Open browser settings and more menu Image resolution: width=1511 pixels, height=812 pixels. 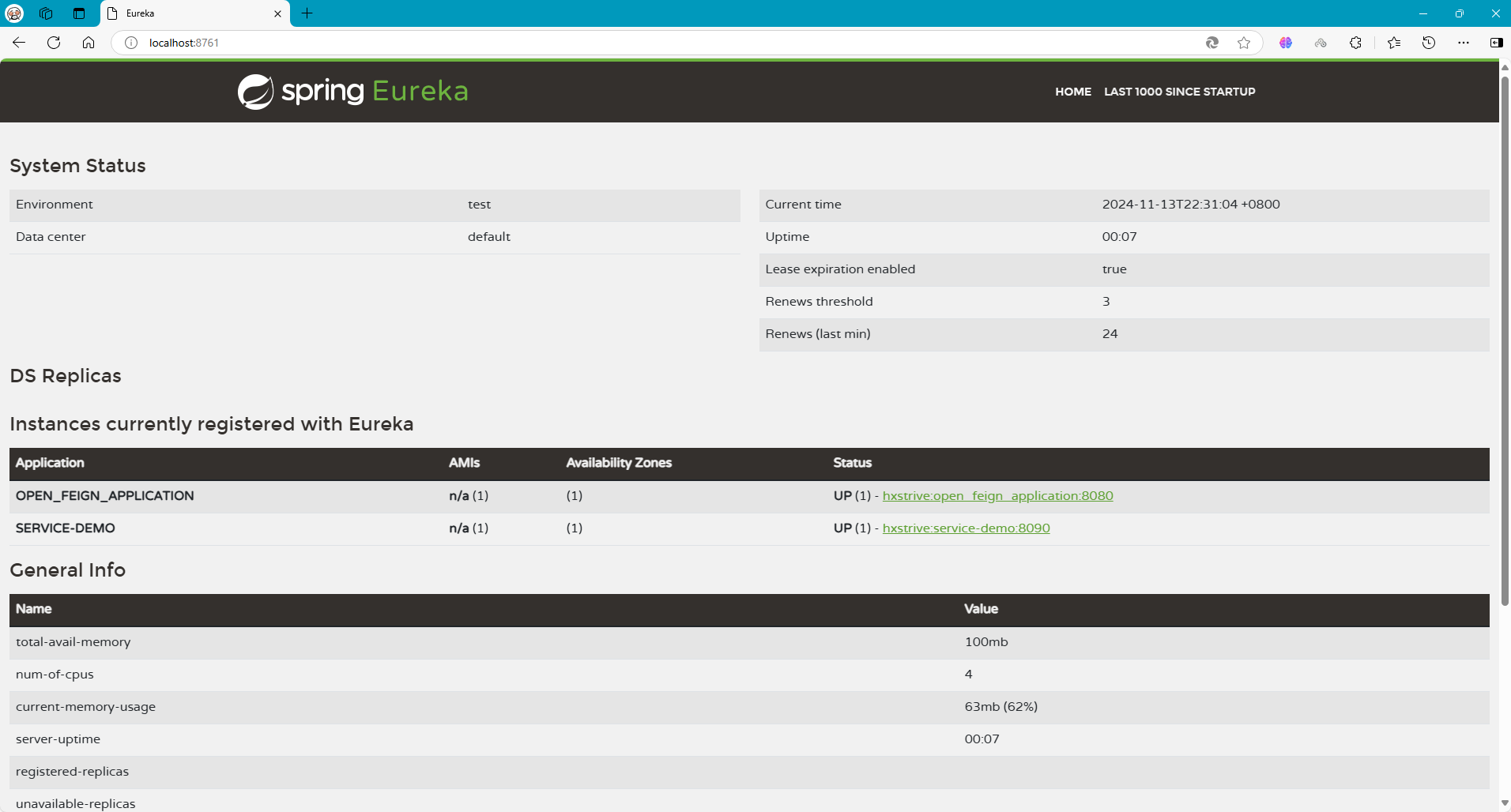(1464, 43)
